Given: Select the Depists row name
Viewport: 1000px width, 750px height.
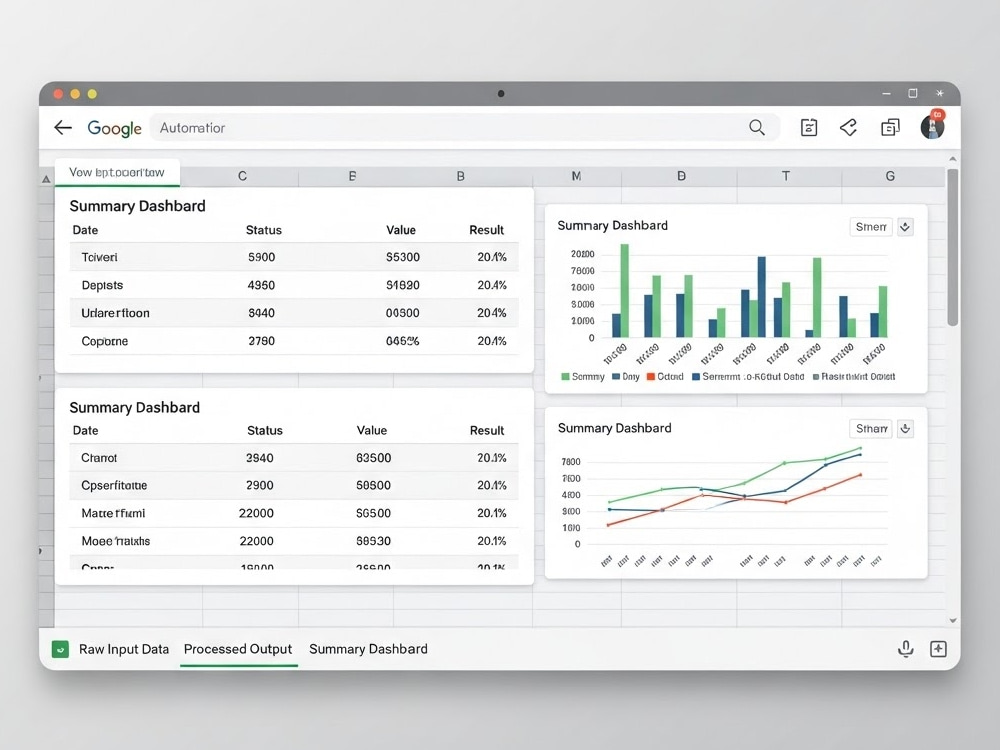Looking at the screenshot, I should click(102, 286).
